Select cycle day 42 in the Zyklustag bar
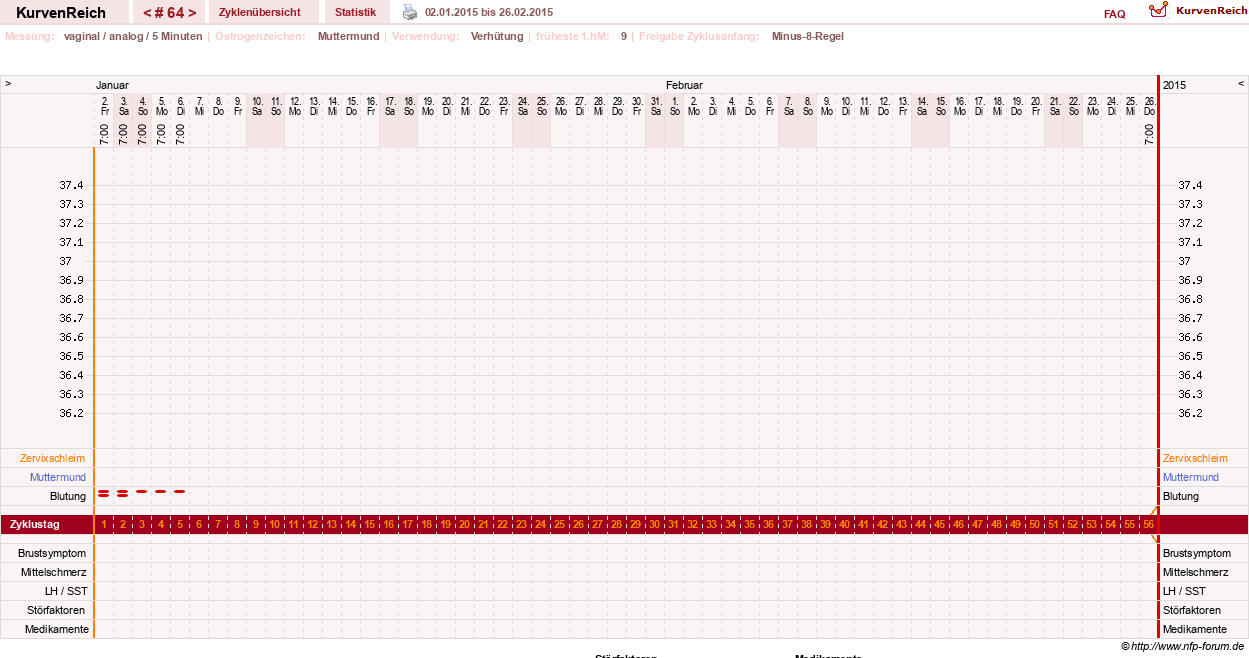The image size is (1249, 658). tap(882, 524)
